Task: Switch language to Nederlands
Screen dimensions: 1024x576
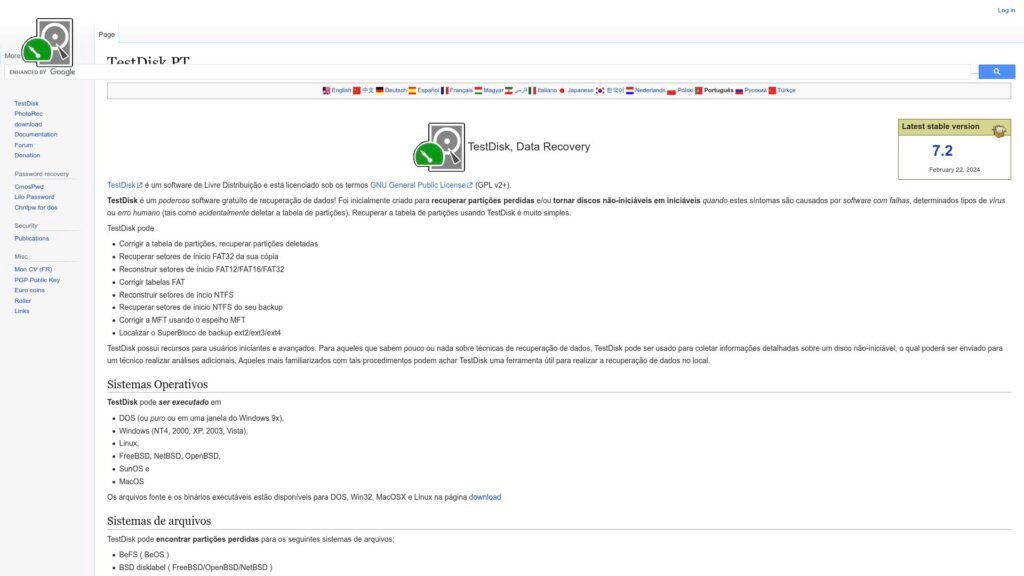Action: [650, 91]
